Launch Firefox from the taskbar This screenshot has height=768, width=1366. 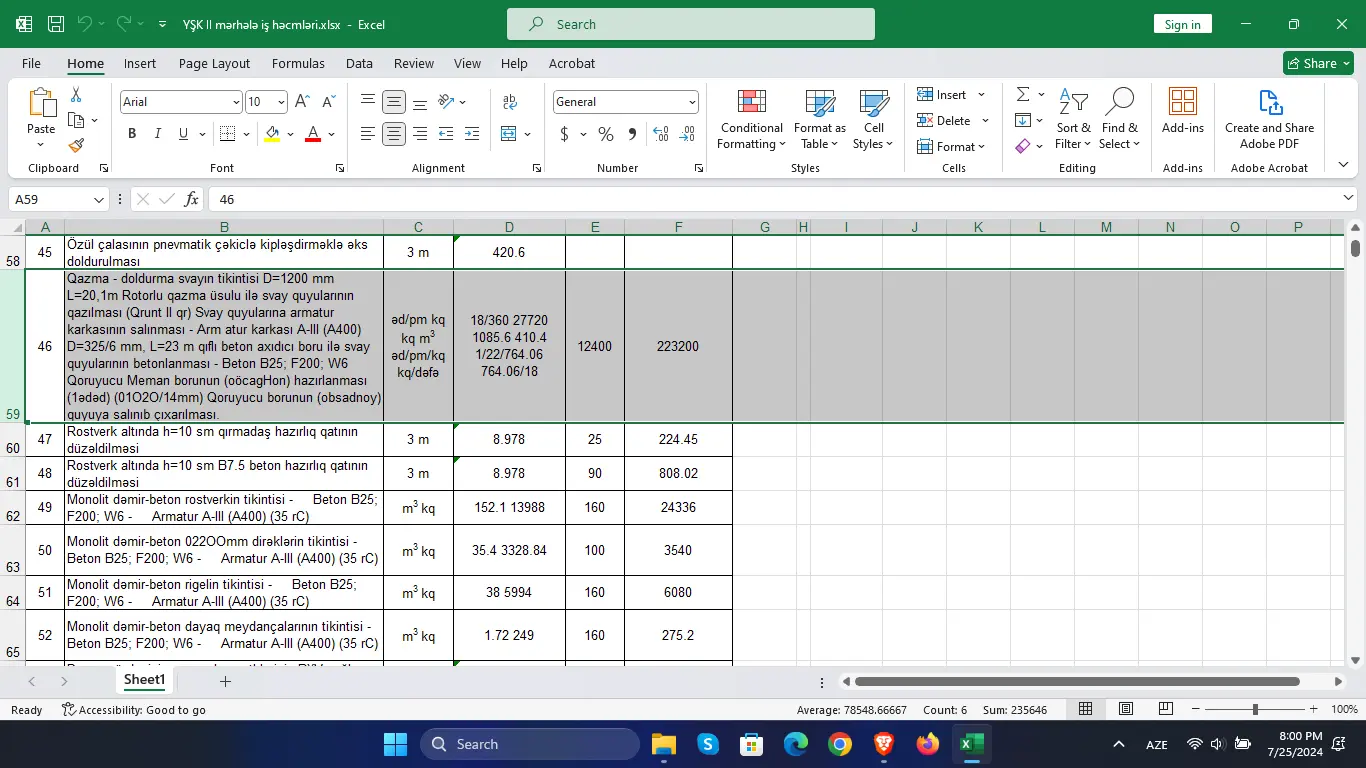coord(928,744)
